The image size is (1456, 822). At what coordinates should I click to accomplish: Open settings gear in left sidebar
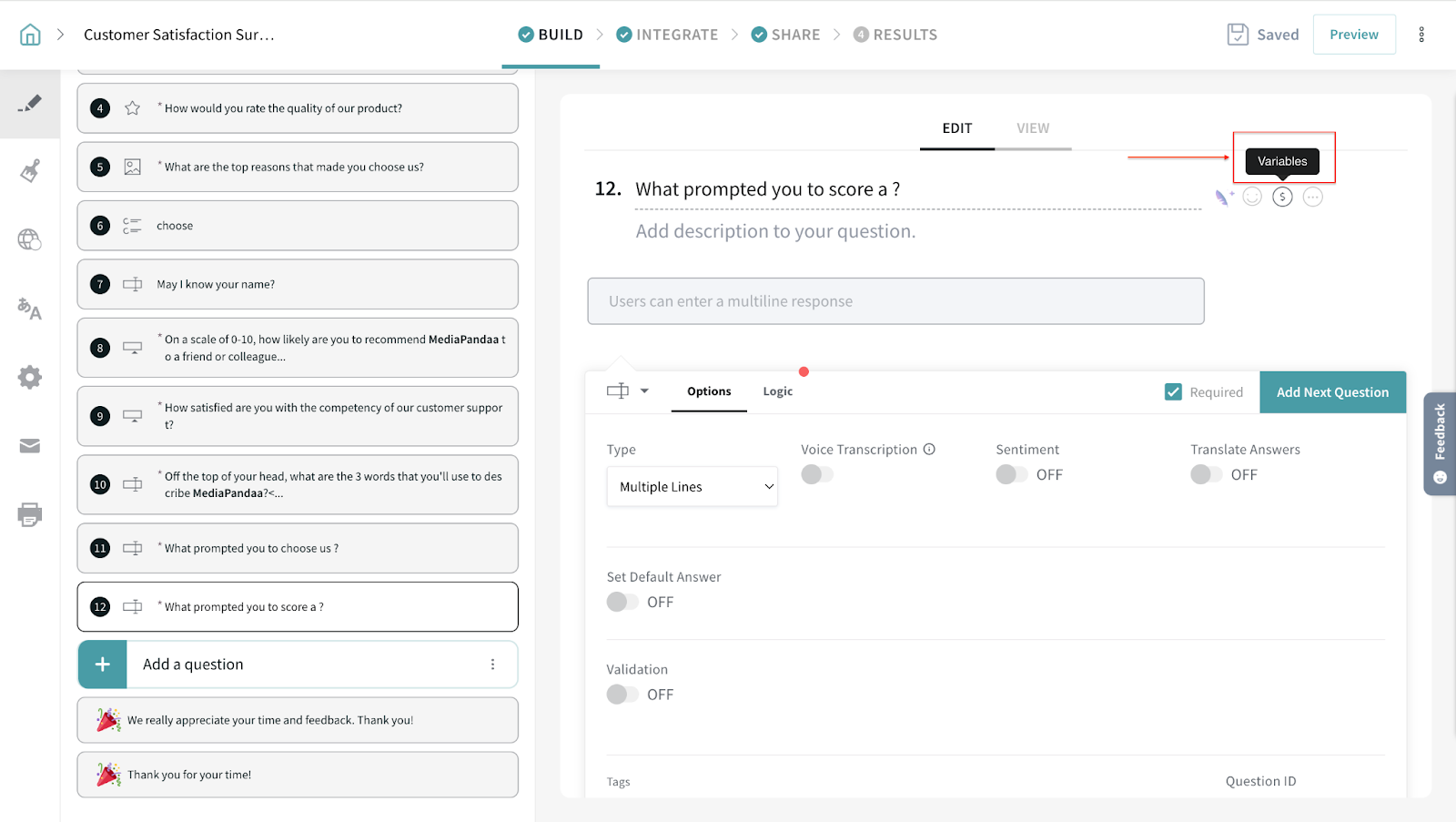tap(30, 377)
